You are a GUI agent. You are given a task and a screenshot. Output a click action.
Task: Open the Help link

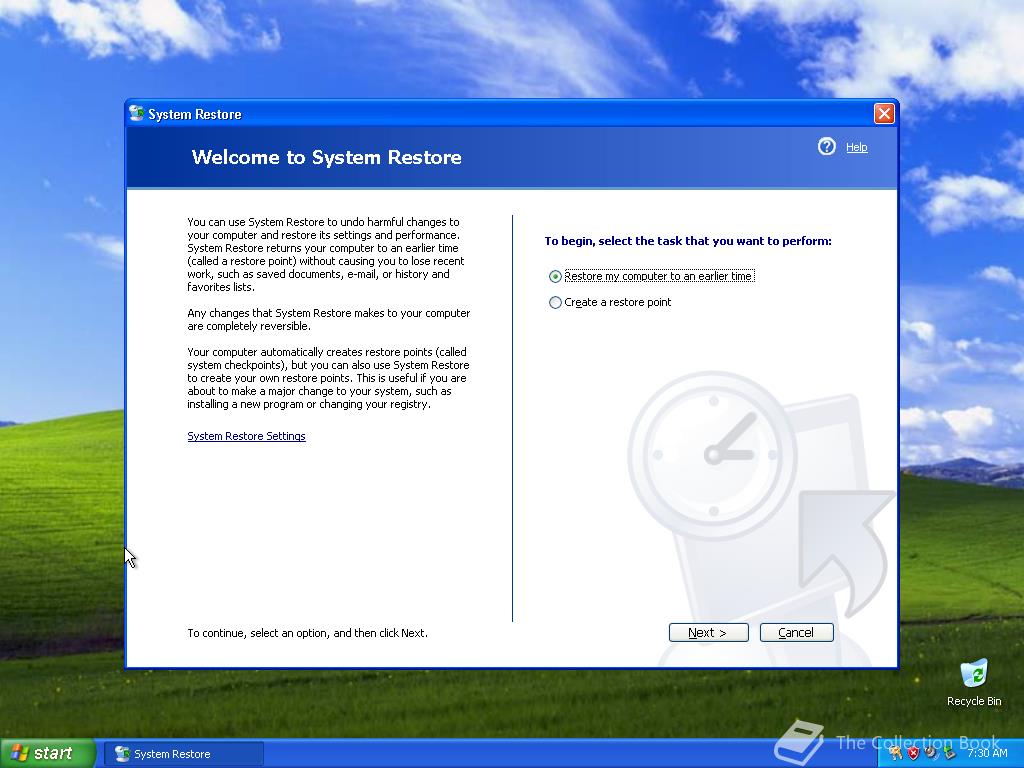tap(856, 147)
